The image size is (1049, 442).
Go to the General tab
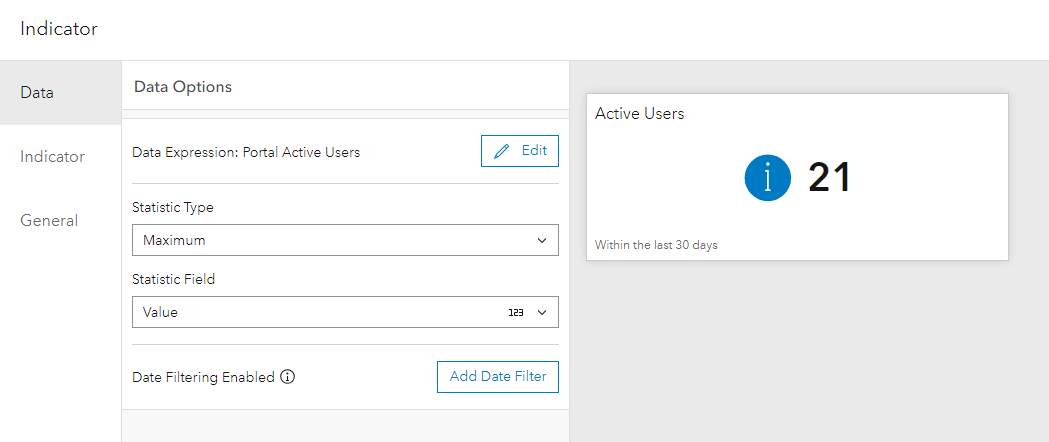click(x=49, y=221)
